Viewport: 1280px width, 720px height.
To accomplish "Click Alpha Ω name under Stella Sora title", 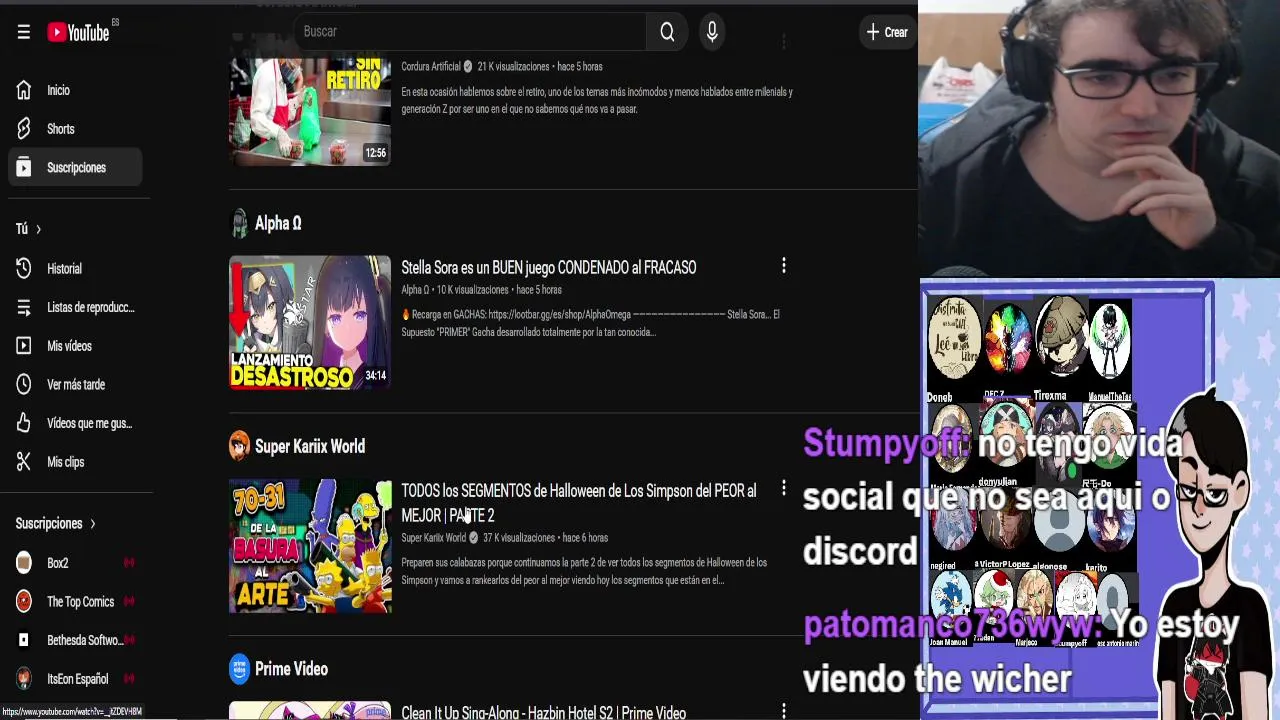I will pos(415,290).
